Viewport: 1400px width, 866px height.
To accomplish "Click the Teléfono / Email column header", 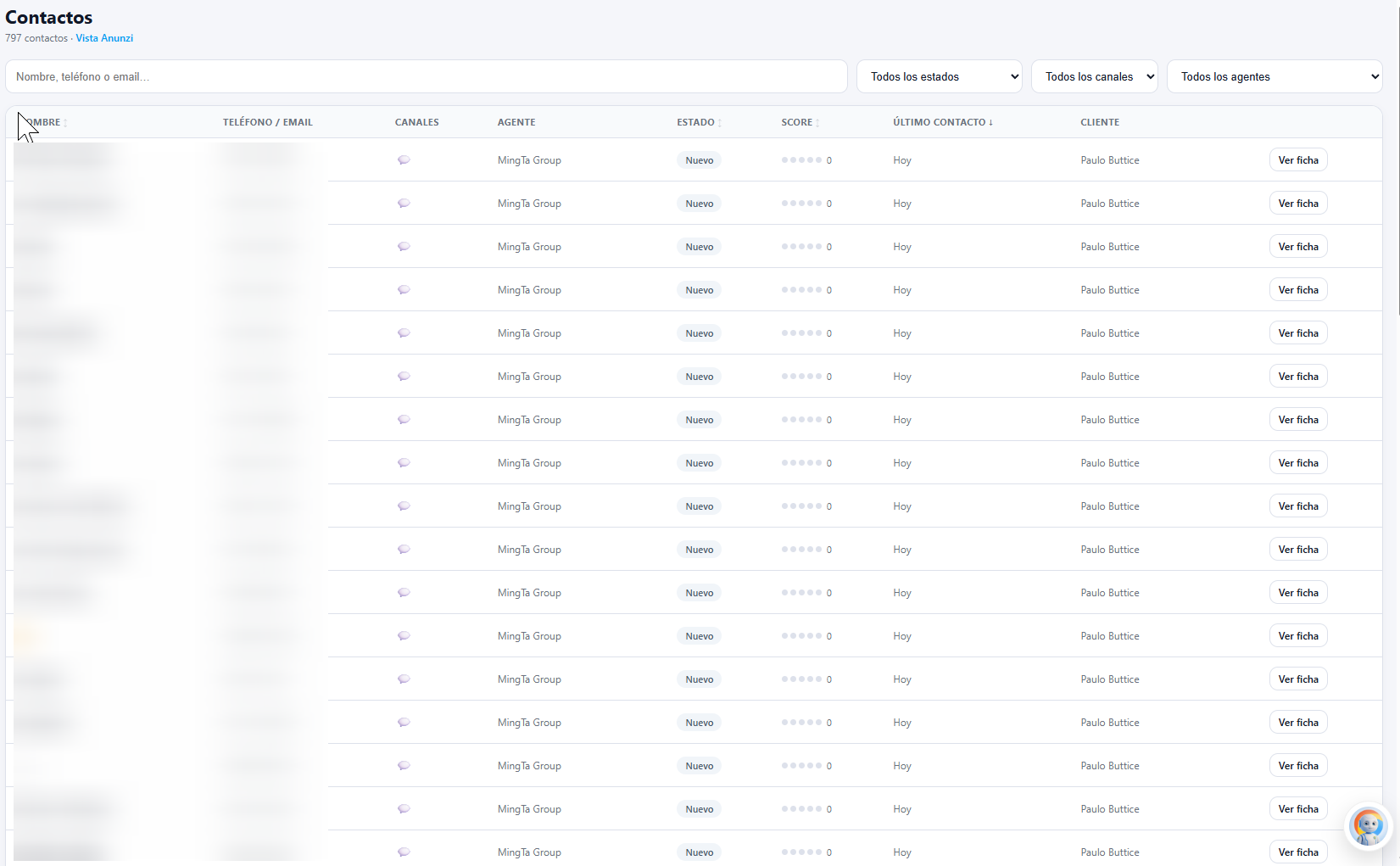I will pos(267,122).
